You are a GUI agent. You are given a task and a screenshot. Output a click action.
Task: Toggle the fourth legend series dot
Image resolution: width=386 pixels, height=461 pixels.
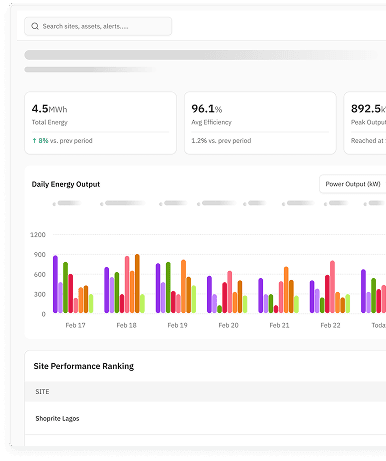point(199,204)
